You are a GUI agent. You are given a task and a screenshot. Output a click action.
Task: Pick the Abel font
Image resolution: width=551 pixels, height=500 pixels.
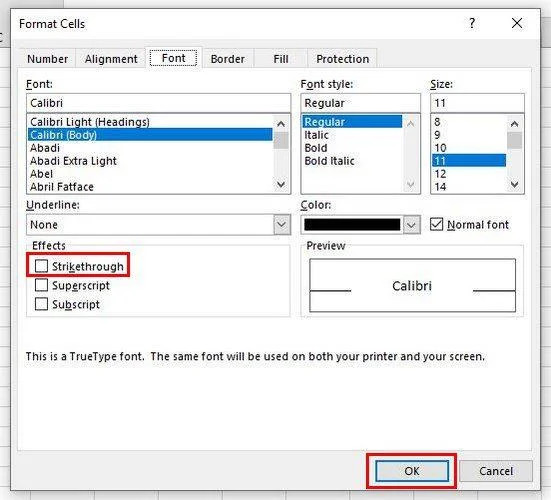tap(150, 174)
